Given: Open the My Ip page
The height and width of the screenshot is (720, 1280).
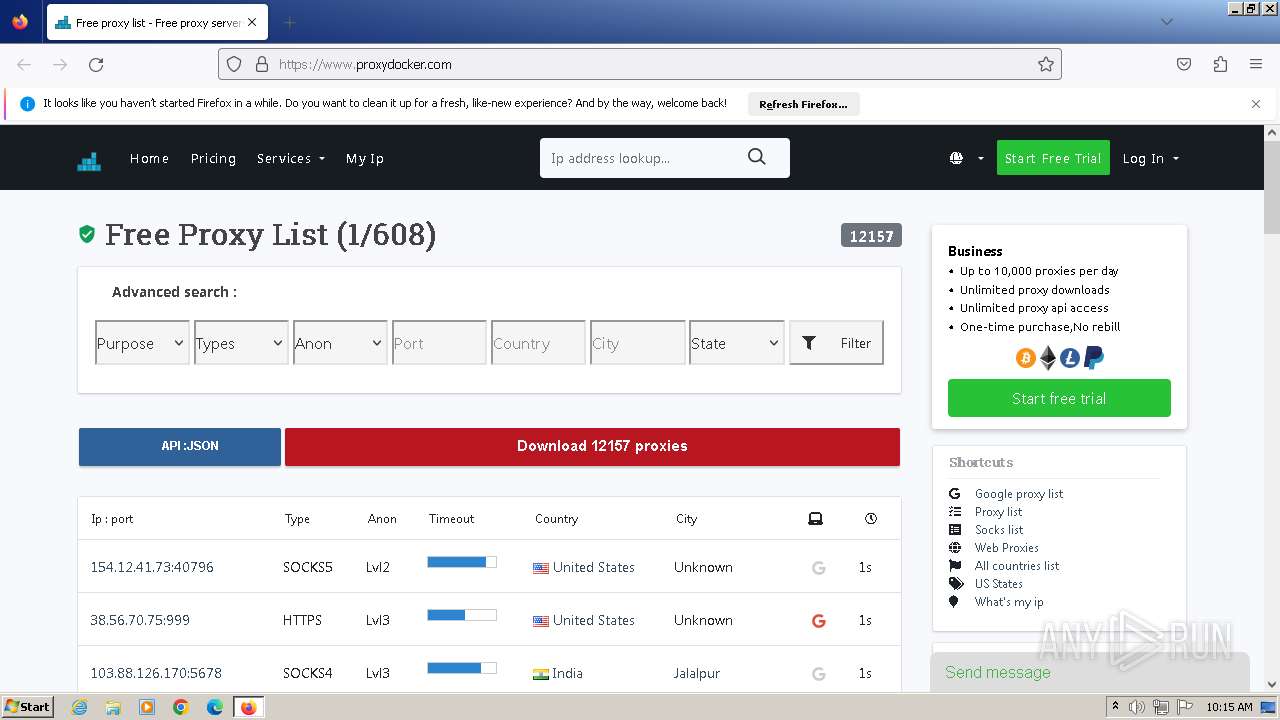Looking at the screenshot, I should point(365,158).
